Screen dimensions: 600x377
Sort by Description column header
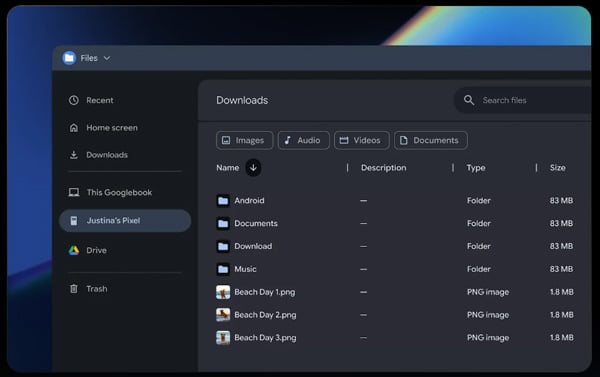click(x=383, y=168)
